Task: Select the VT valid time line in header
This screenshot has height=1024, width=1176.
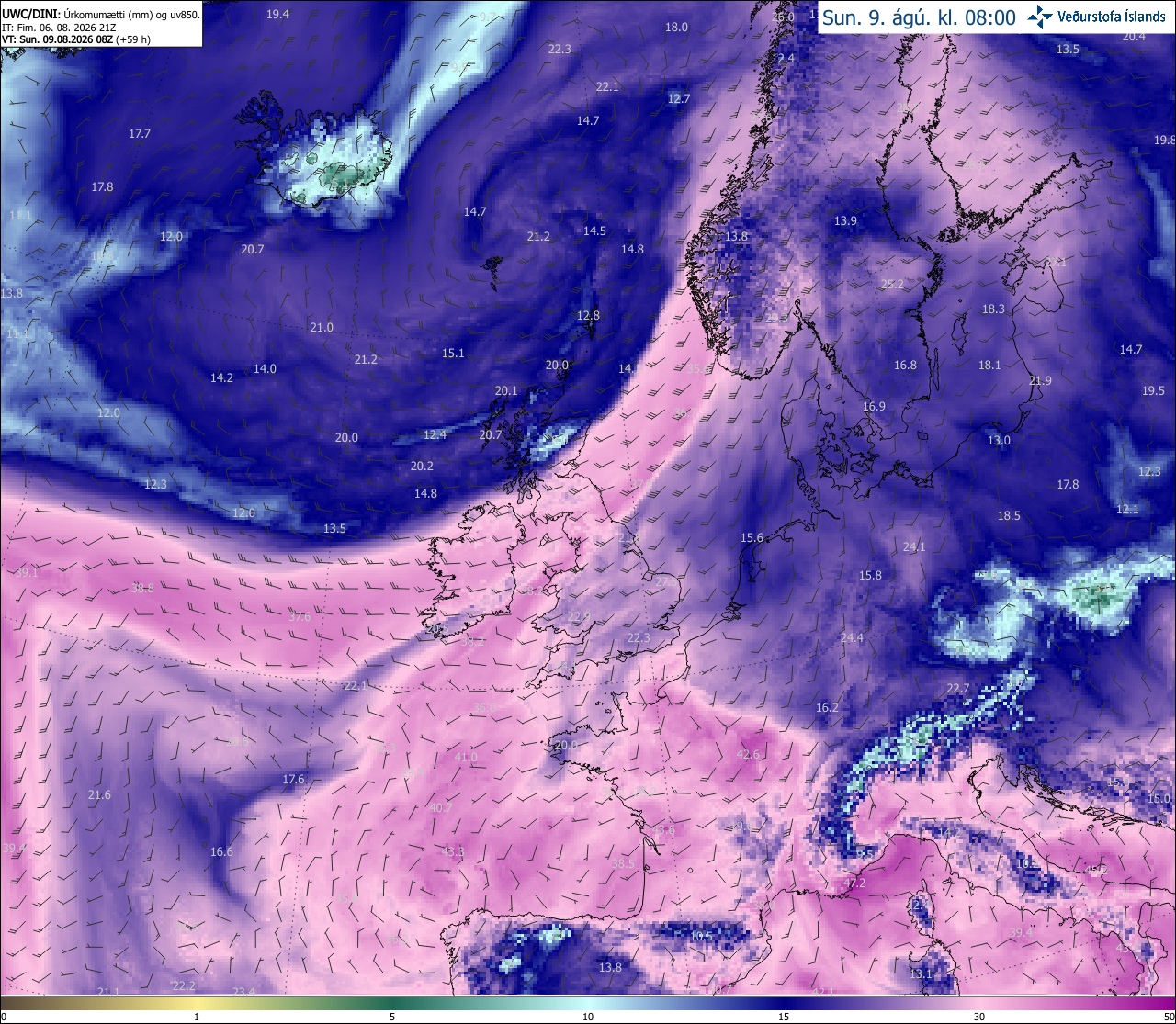Action: pyautogui.click(x=76, y=39)
